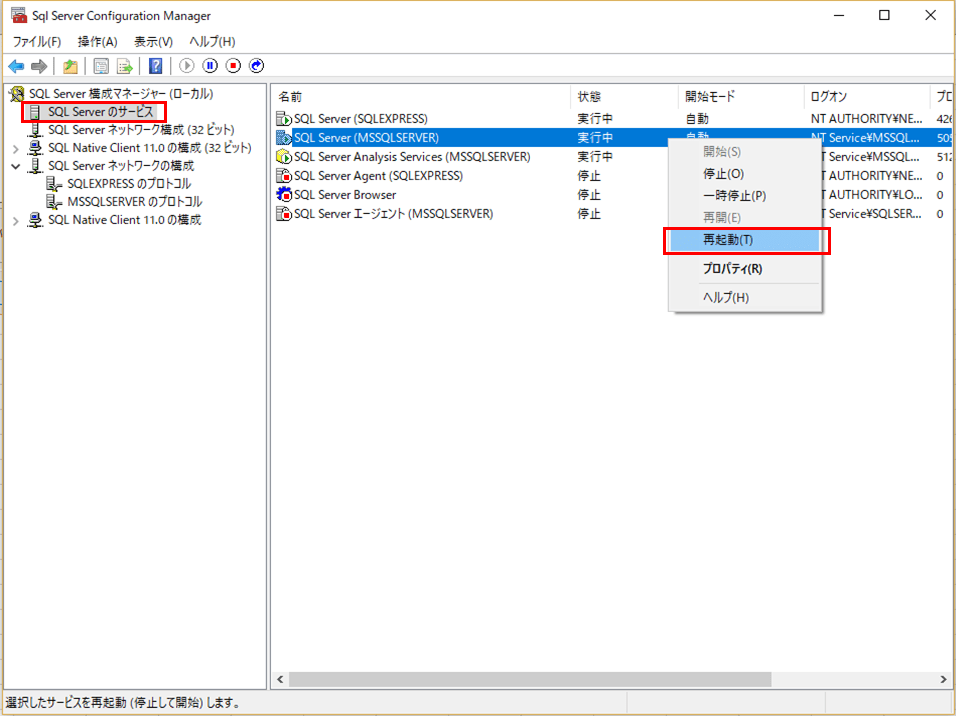Open プロパティ(R) from the context menu
956x716 pixels.
[x=732, y=269]
